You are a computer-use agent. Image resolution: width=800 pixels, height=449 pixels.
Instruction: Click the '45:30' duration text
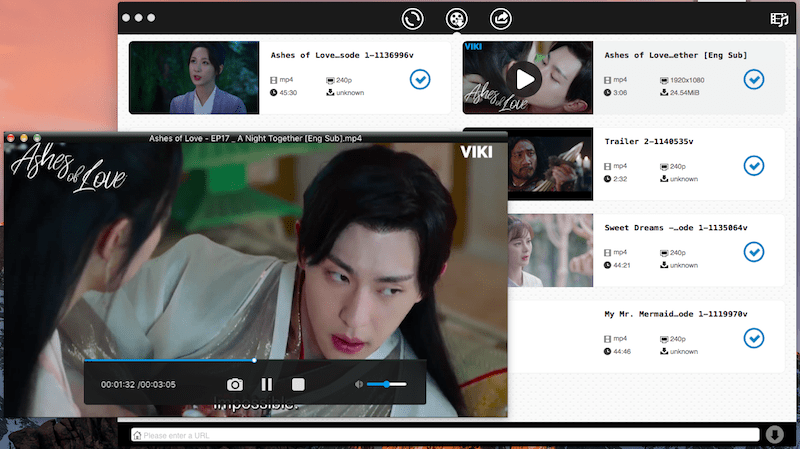coord(288,93)
